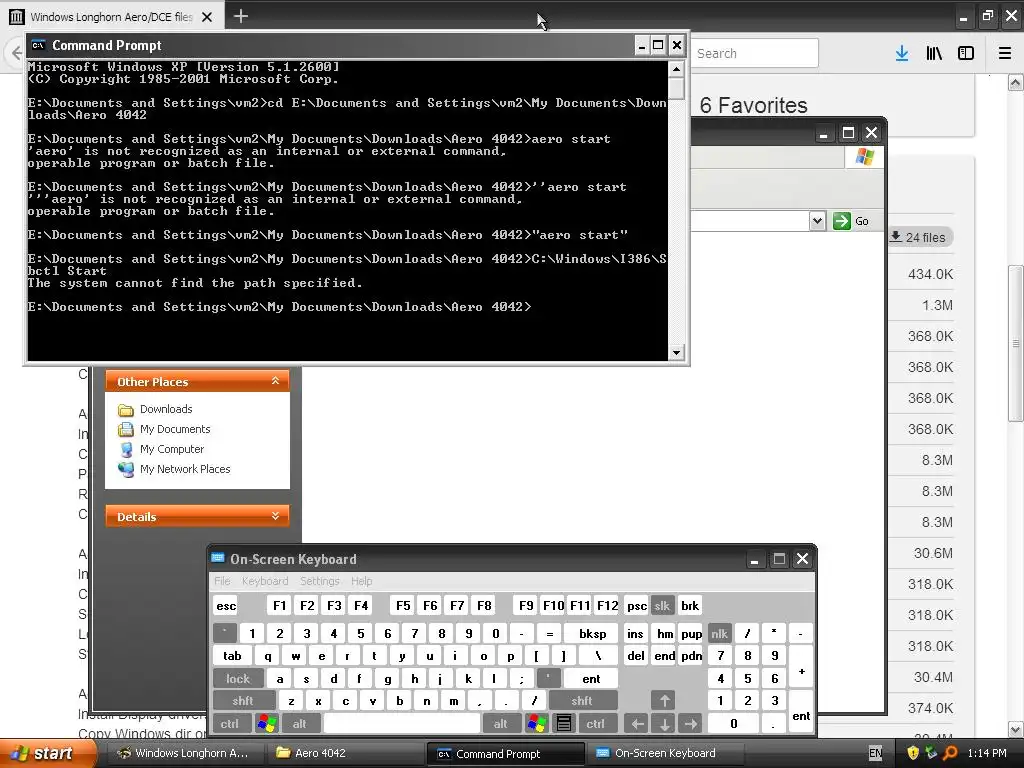
Task: Click the On-Screen Keyboard title icon
Action: (218, 558)
